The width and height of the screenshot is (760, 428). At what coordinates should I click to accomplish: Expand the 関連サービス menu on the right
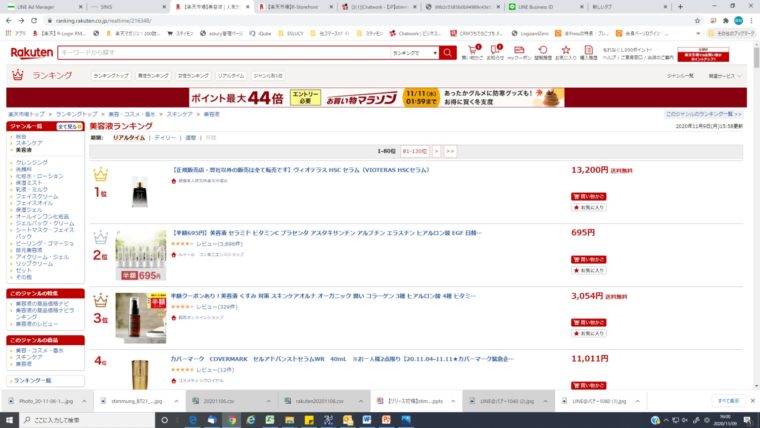tap(726, 75)
